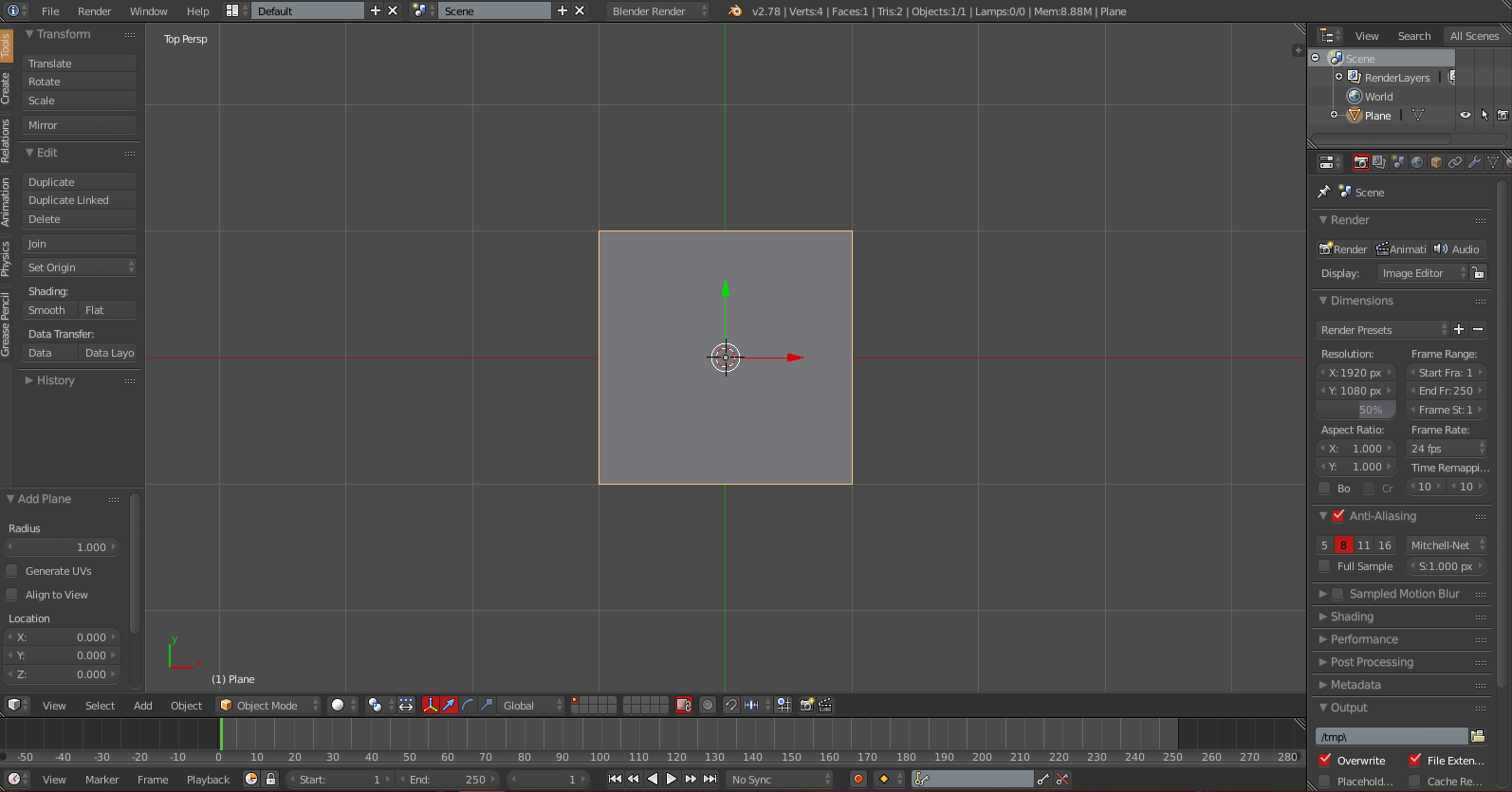Screen dimensions: 1512x792
Task: Pin the Scene properties context
Action: click(1324, 192)
